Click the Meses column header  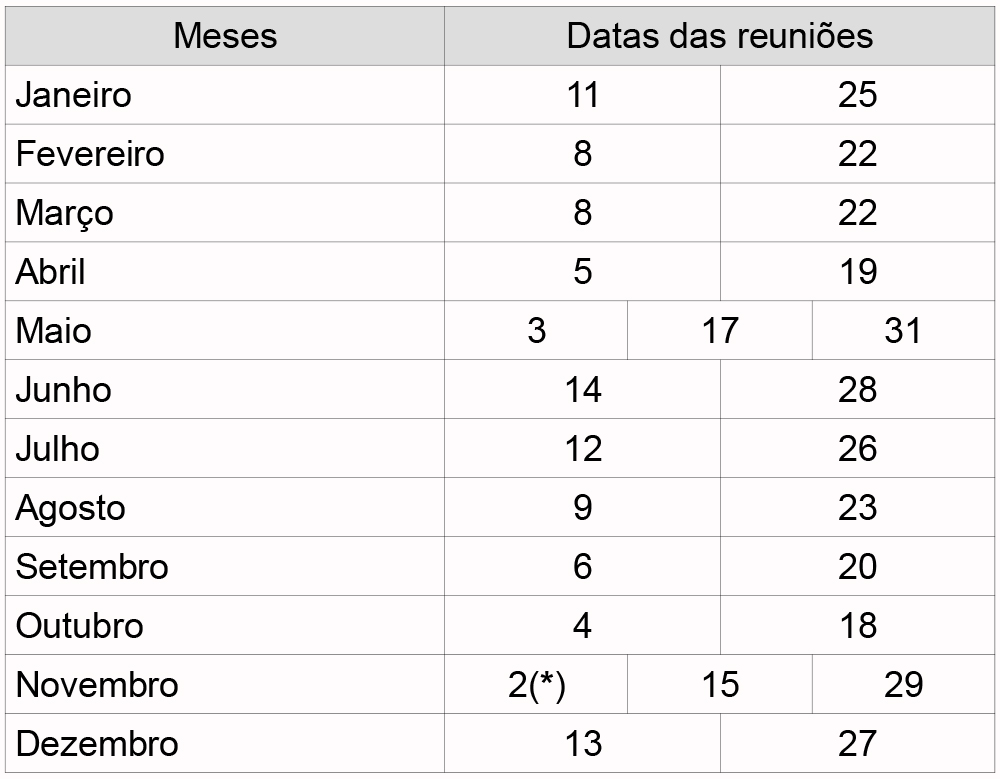pos(225,36)
